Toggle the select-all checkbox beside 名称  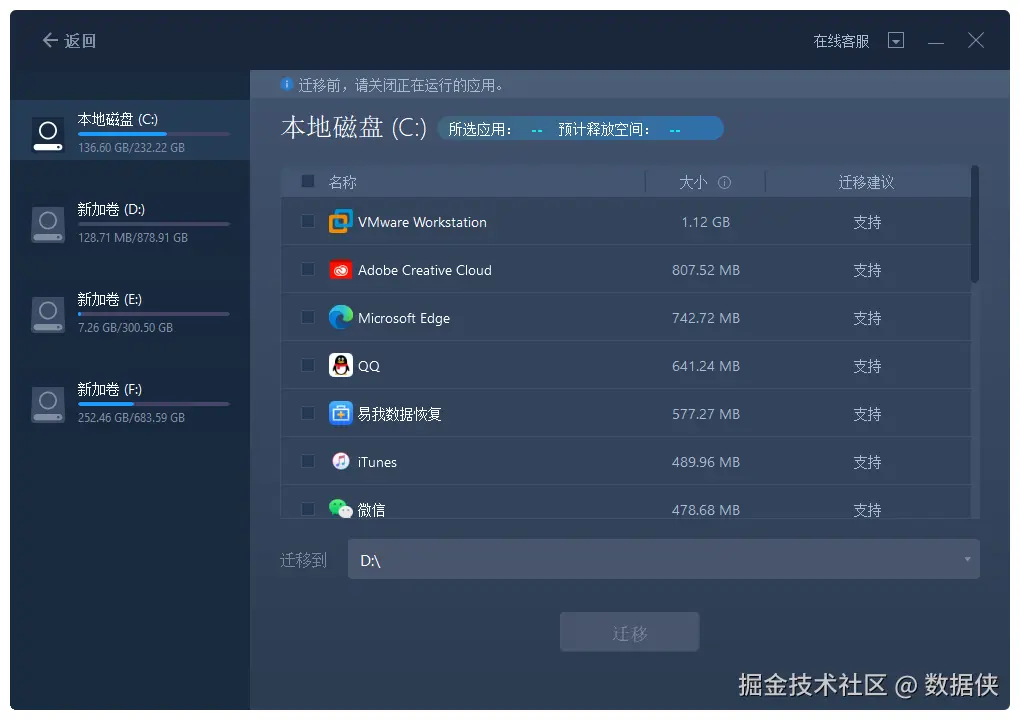click(308, 181)
